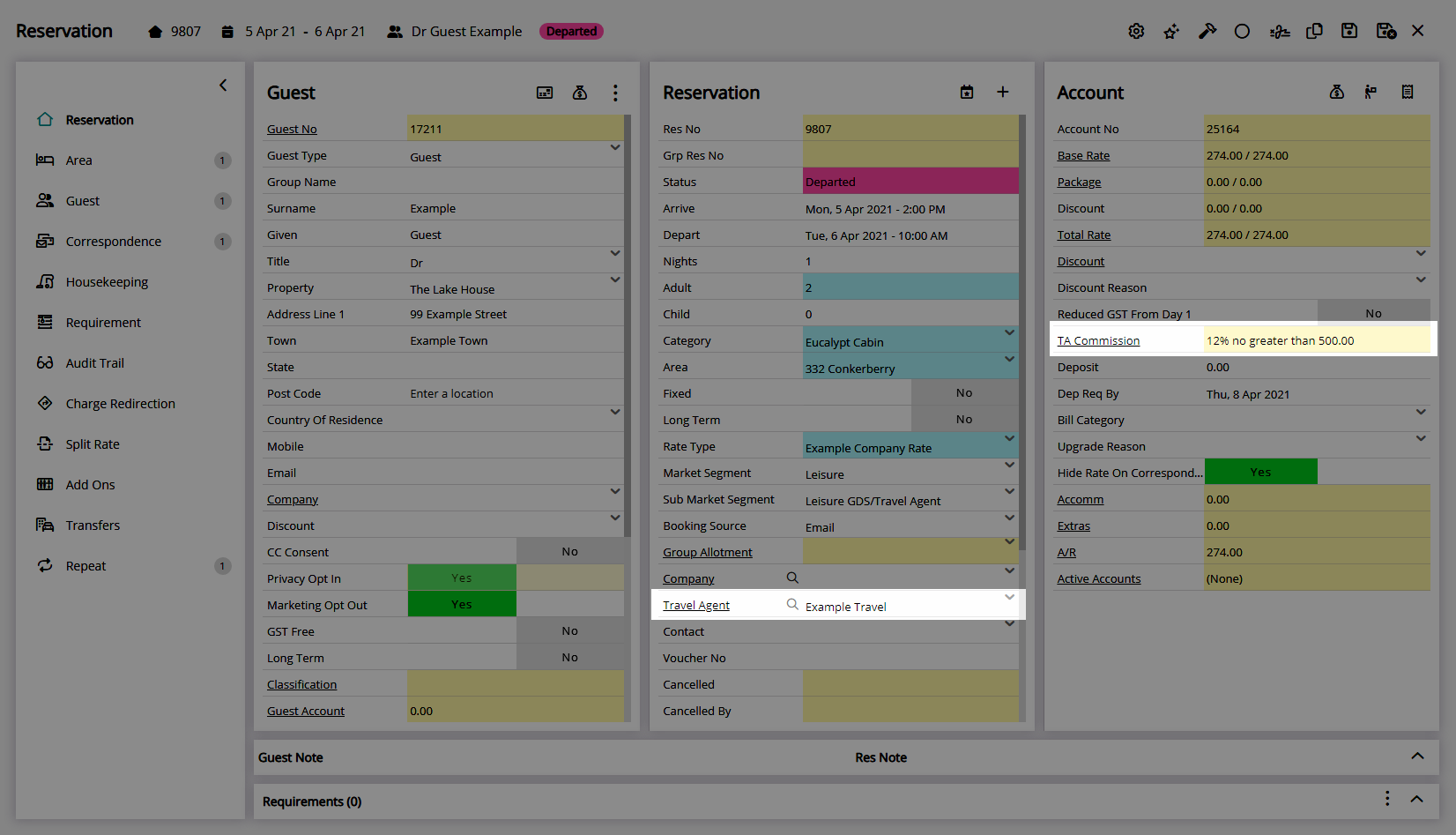
Task: Open Market Segment dropdown Leisure
Action: pyautogui.click(x=1010, y=465)
